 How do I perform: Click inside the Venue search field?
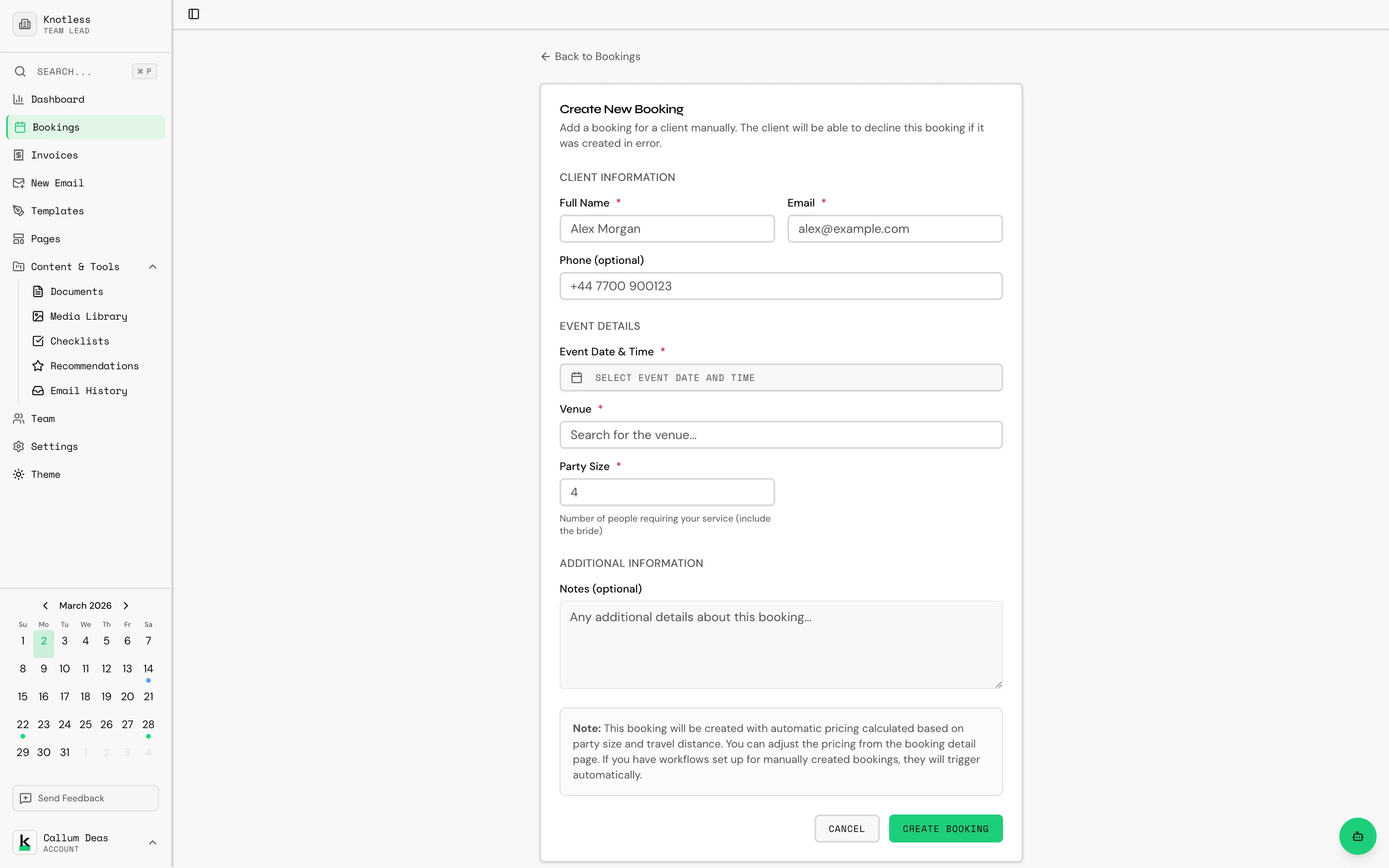(781, 434)
